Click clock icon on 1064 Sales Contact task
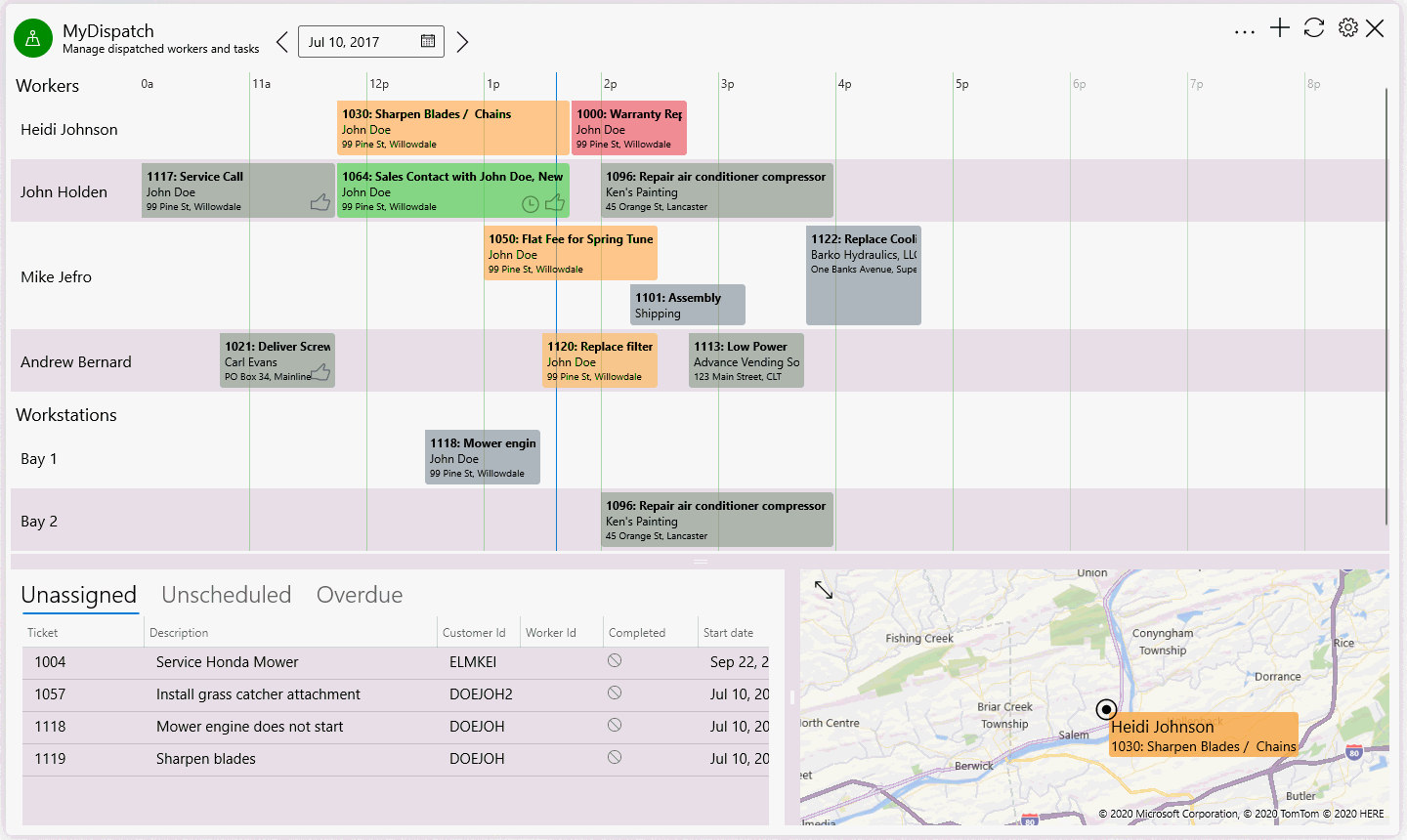This screenshot has width=1407, height=840. coord(530,204)
